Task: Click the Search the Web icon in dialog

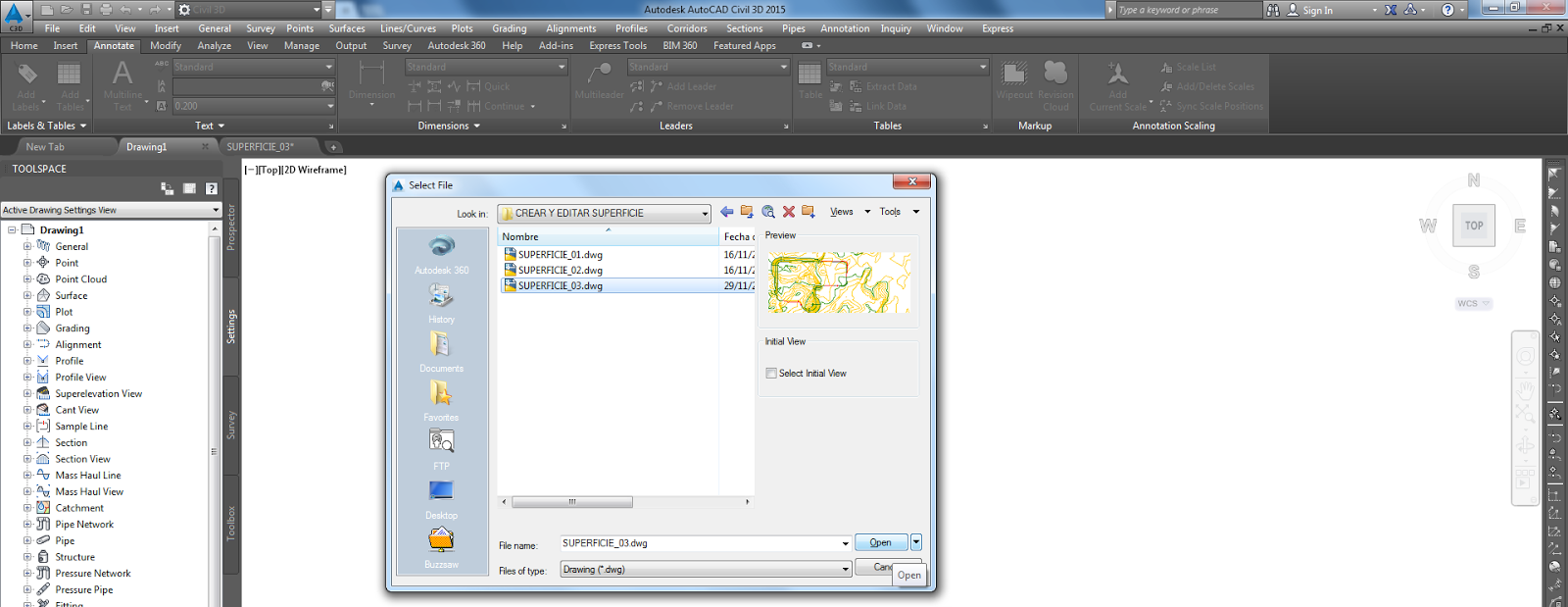Action: coord(768,212)
